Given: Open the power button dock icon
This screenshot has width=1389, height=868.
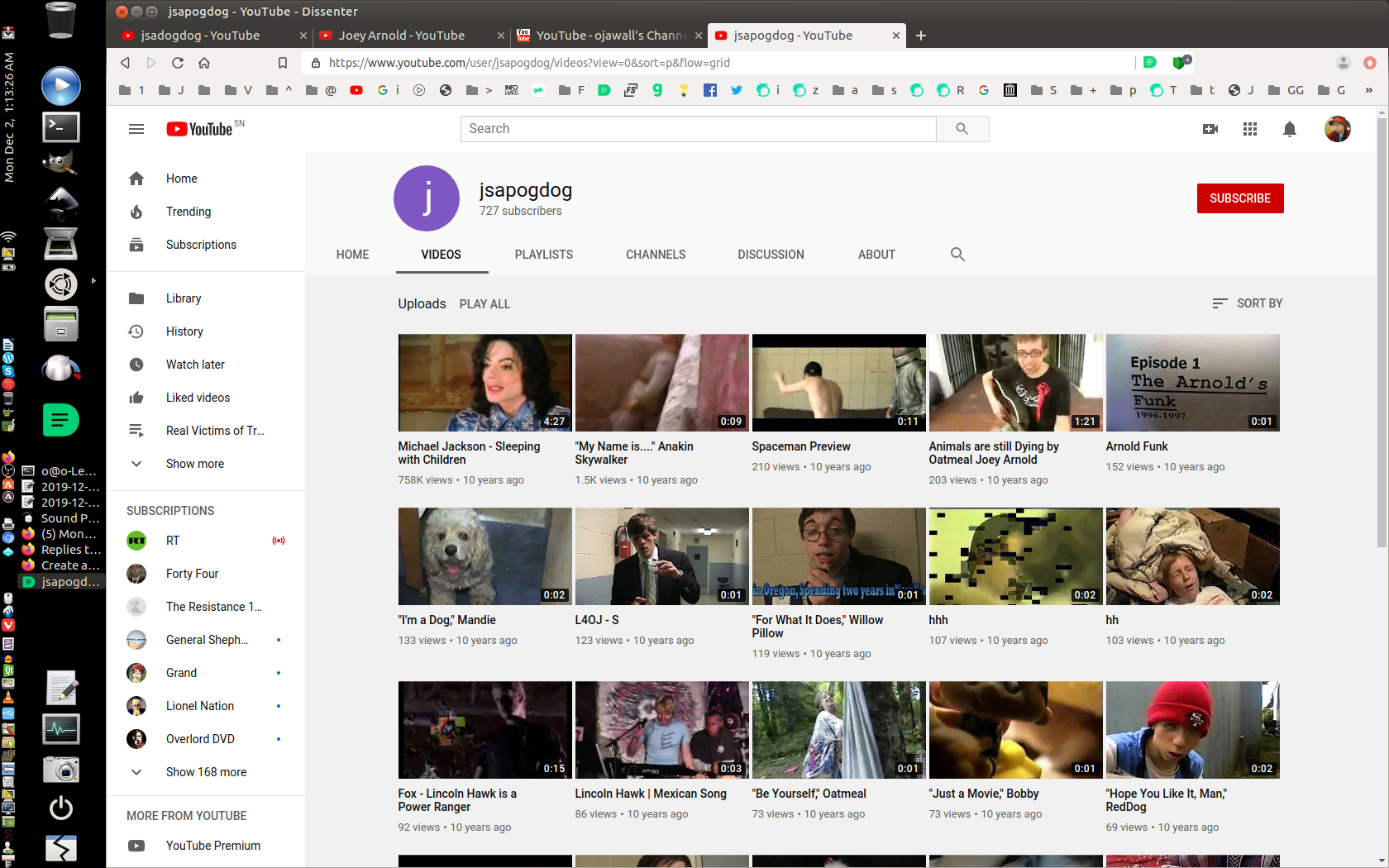Looking at the screenshot, I should [61, 808].
